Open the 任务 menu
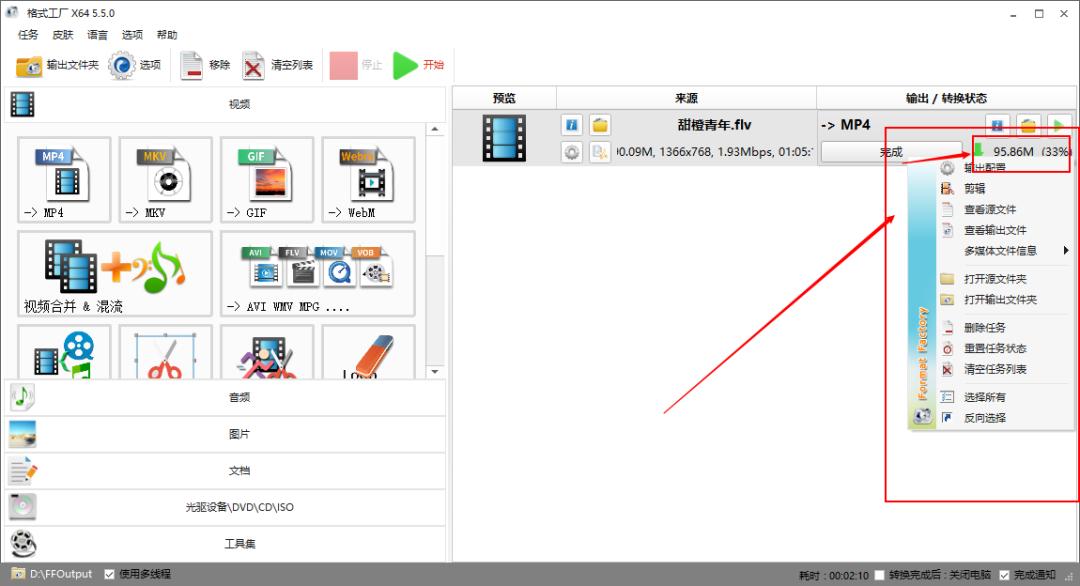The width and height of the screenshot is (1080, 586). click(x=28, y=34)
